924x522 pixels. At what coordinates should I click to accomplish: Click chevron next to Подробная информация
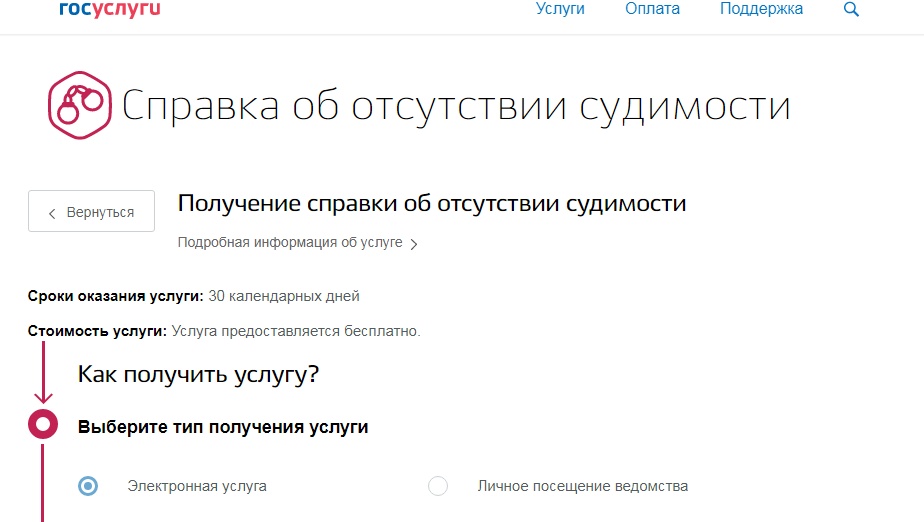coord(414,244)
